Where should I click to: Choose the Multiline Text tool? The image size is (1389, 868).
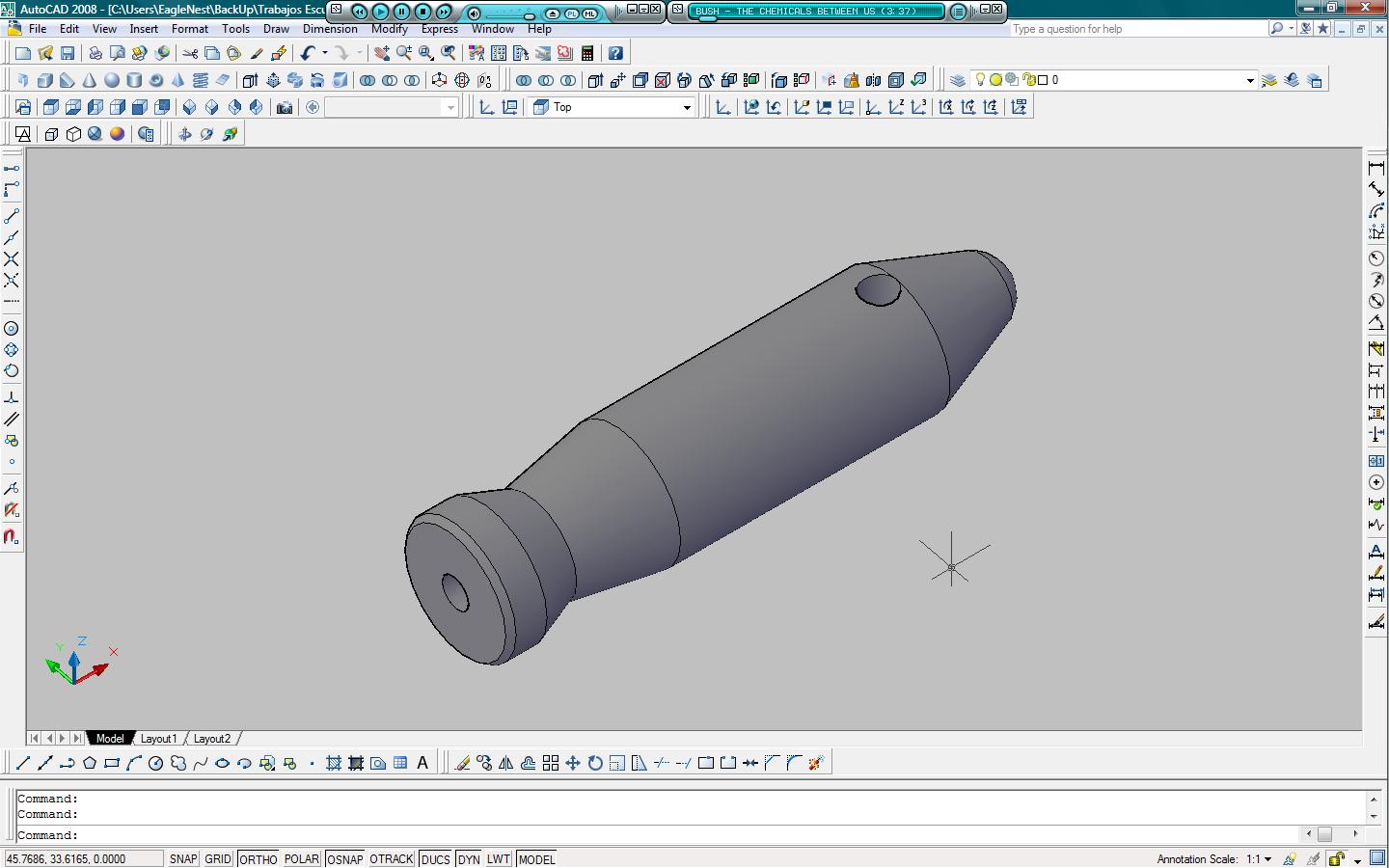[422, 763]
